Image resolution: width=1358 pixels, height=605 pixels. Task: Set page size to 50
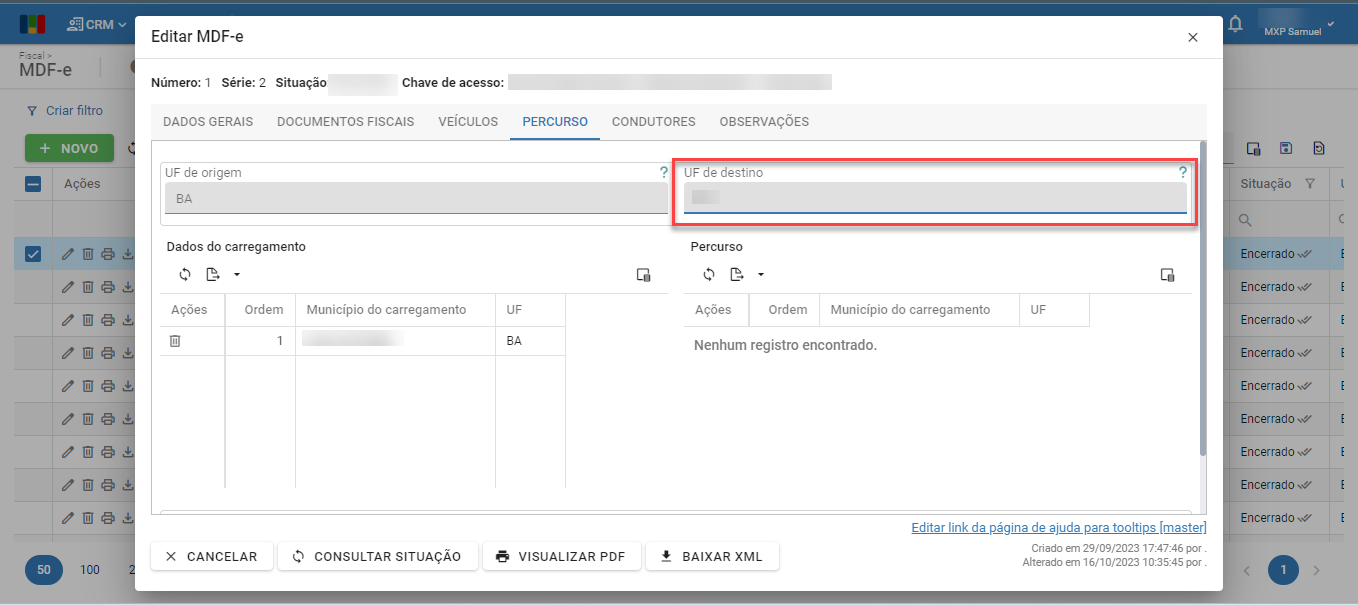(44, 570)
